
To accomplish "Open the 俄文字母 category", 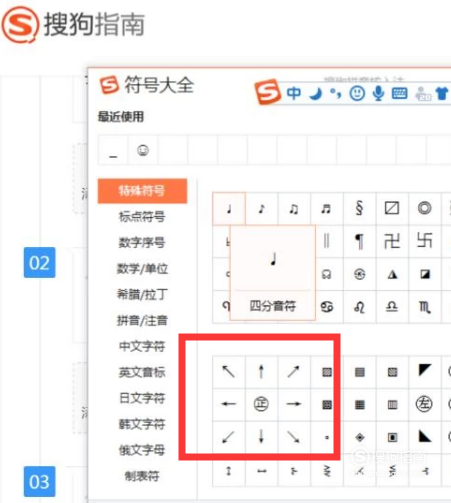I will tap(142, 450).
